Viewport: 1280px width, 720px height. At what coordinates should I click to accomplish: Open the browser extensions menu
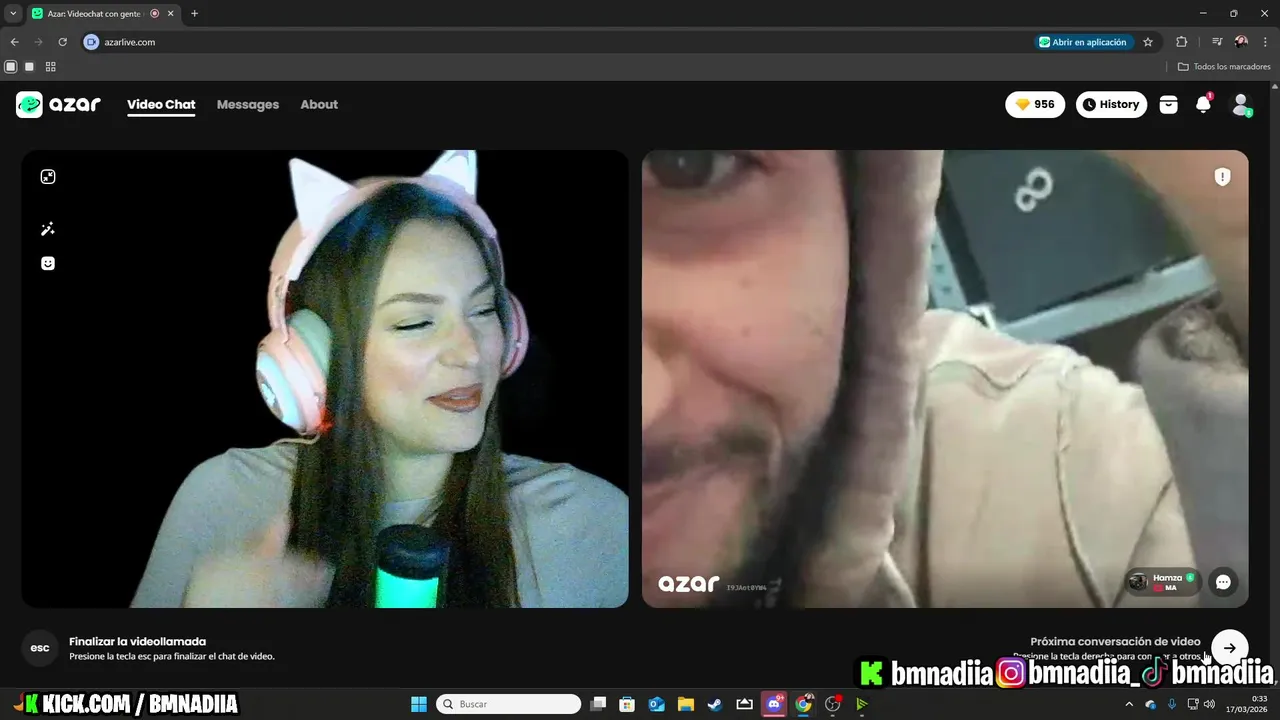(1181, 42)
